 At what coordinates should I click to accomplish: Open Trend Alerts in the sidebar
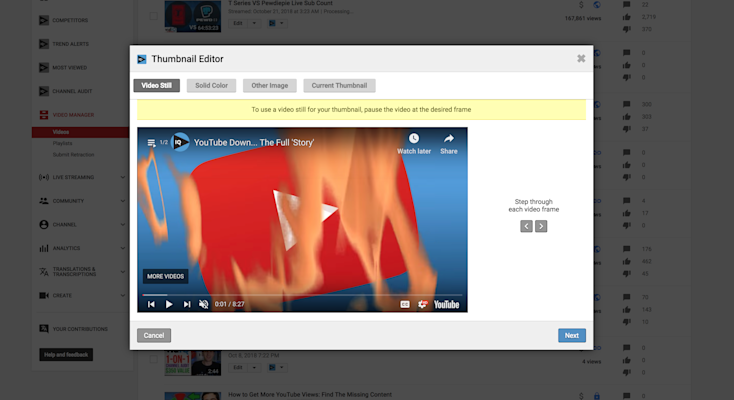[x=70, y=44]
